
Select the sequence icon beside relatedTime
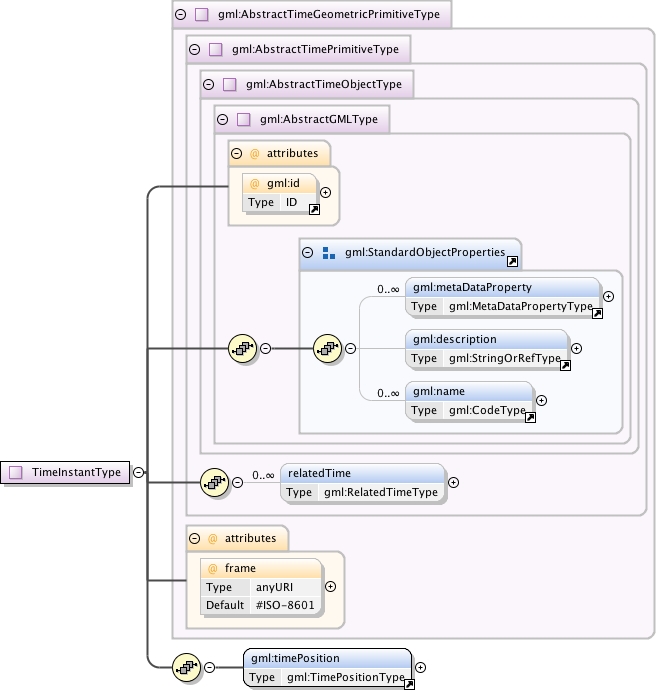[x=215, y=482]
